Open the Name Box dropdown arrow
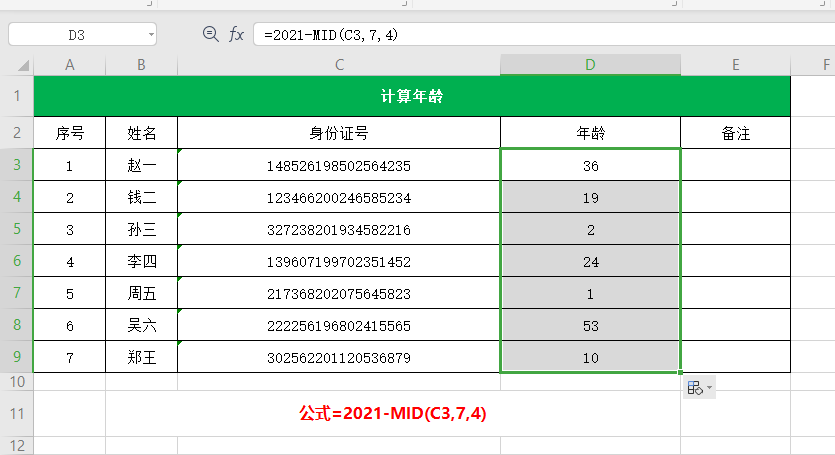The height and width of the screenshot is (455, 835). click(151, 35)
